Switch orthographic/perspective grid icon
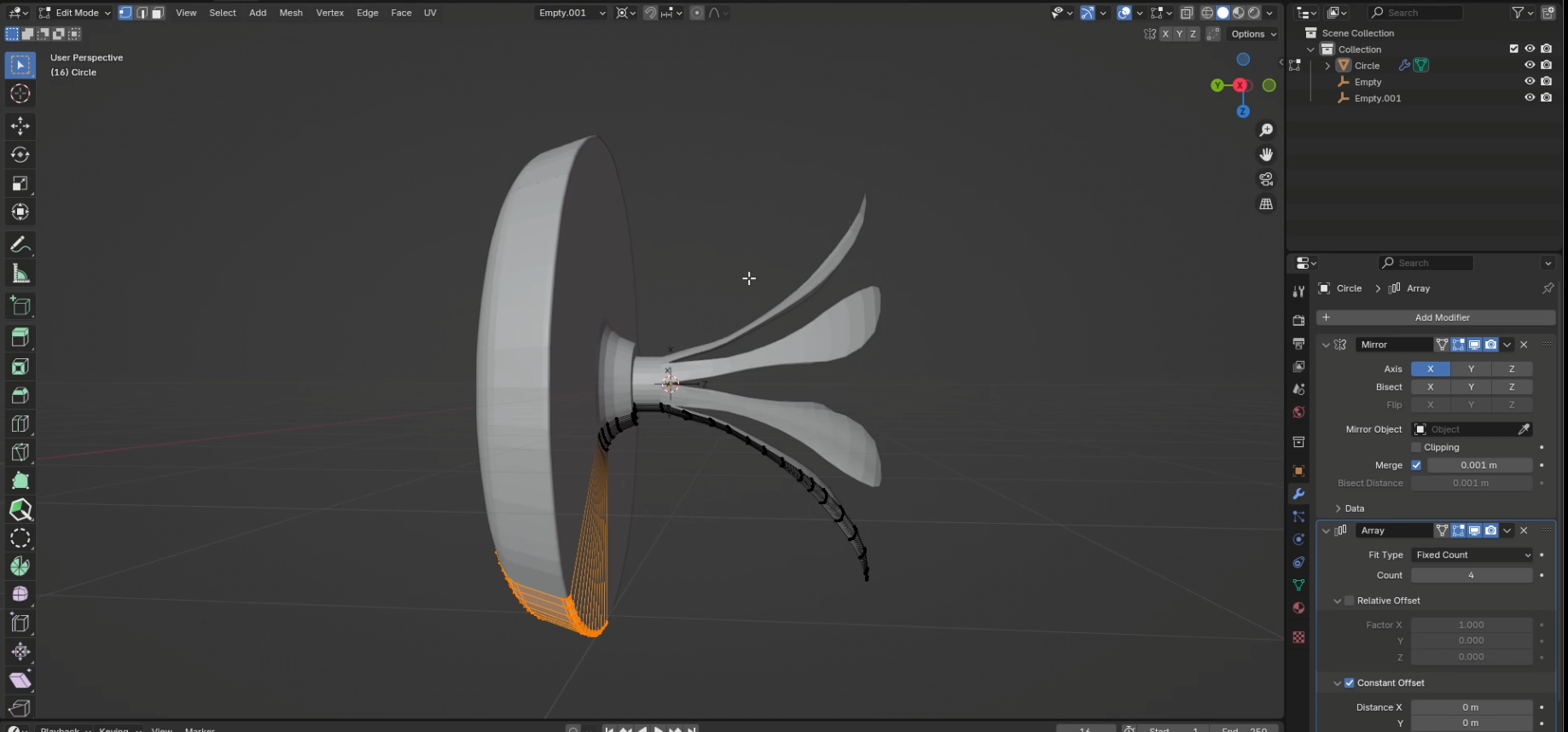The height and width of the screenshot is (732, 1568). click(x=1266, y=204)
